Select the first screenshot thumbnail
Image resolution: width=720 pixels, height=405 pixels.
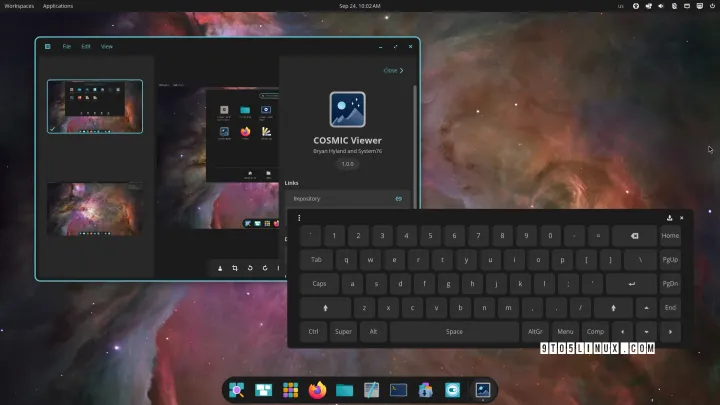[x=95, y=107]
